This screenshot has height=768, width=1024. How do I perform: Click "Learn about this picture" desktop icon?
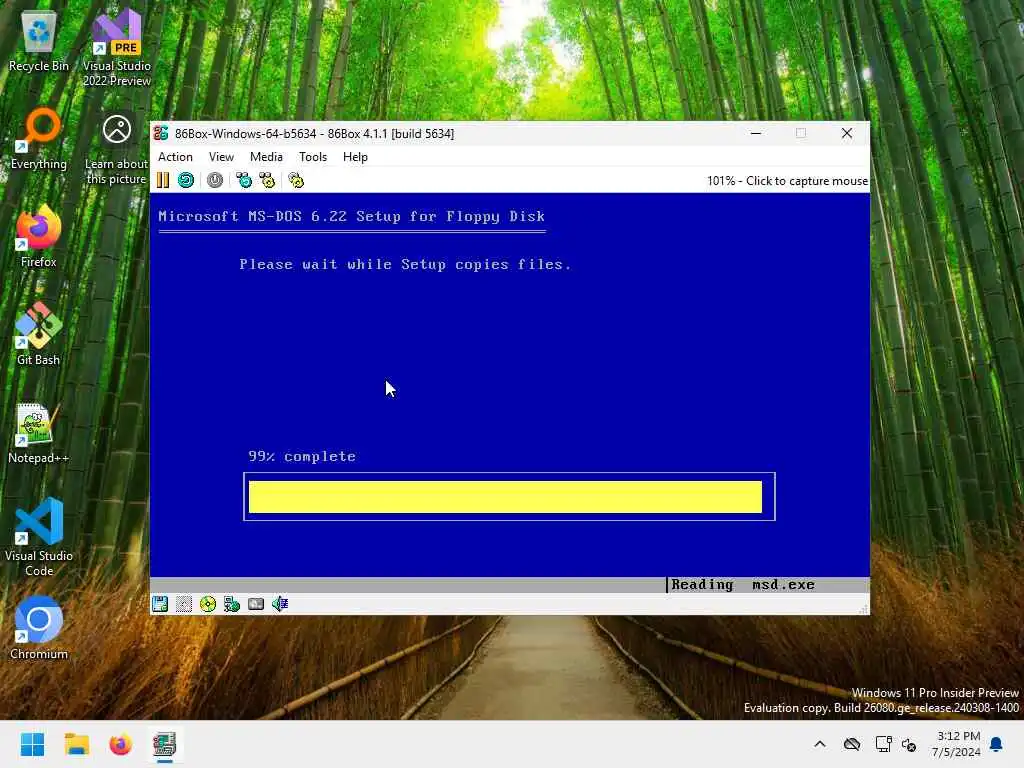117,149
